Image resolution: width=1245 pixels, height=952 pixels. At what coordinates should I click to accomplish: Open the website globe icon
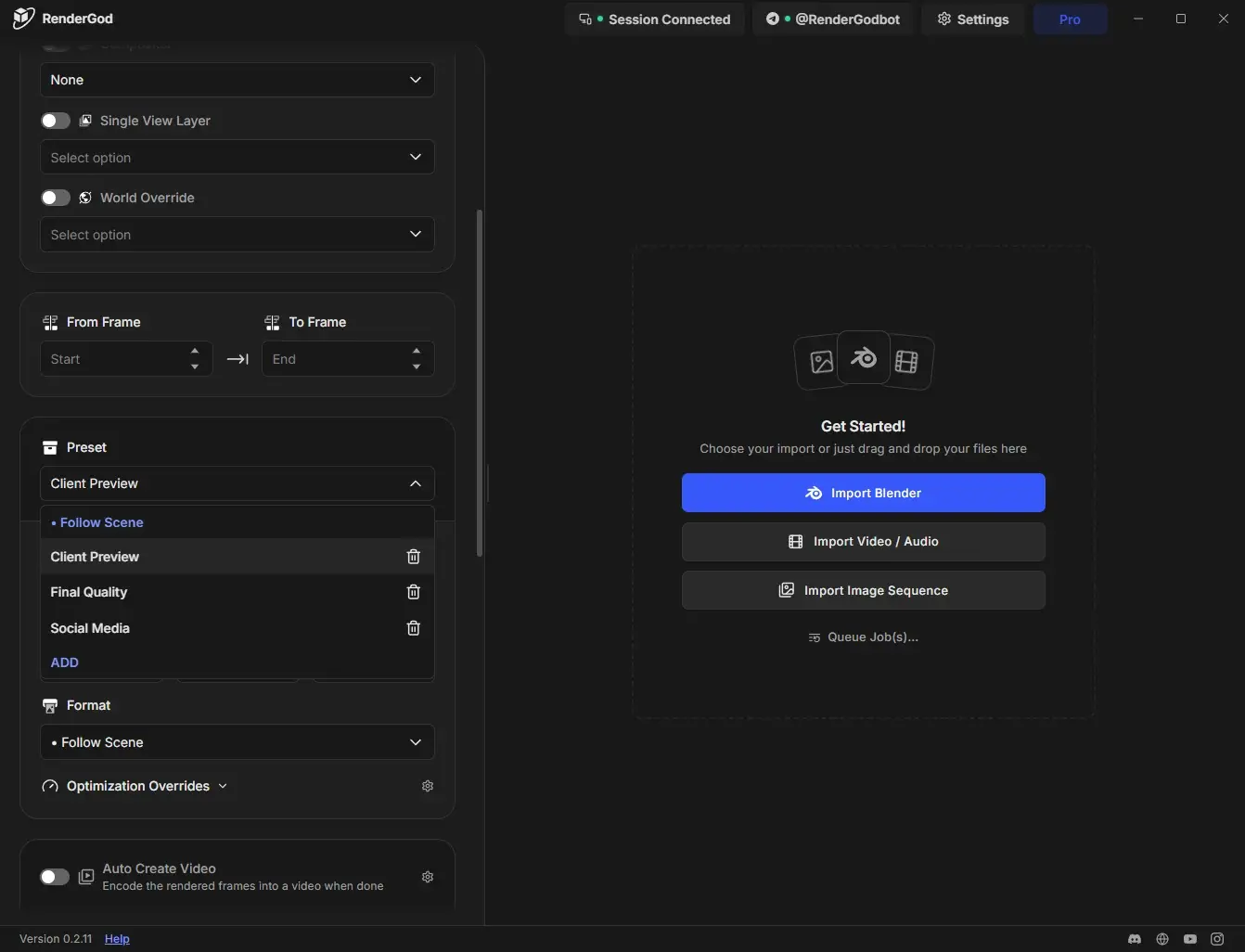(1162, 939)
